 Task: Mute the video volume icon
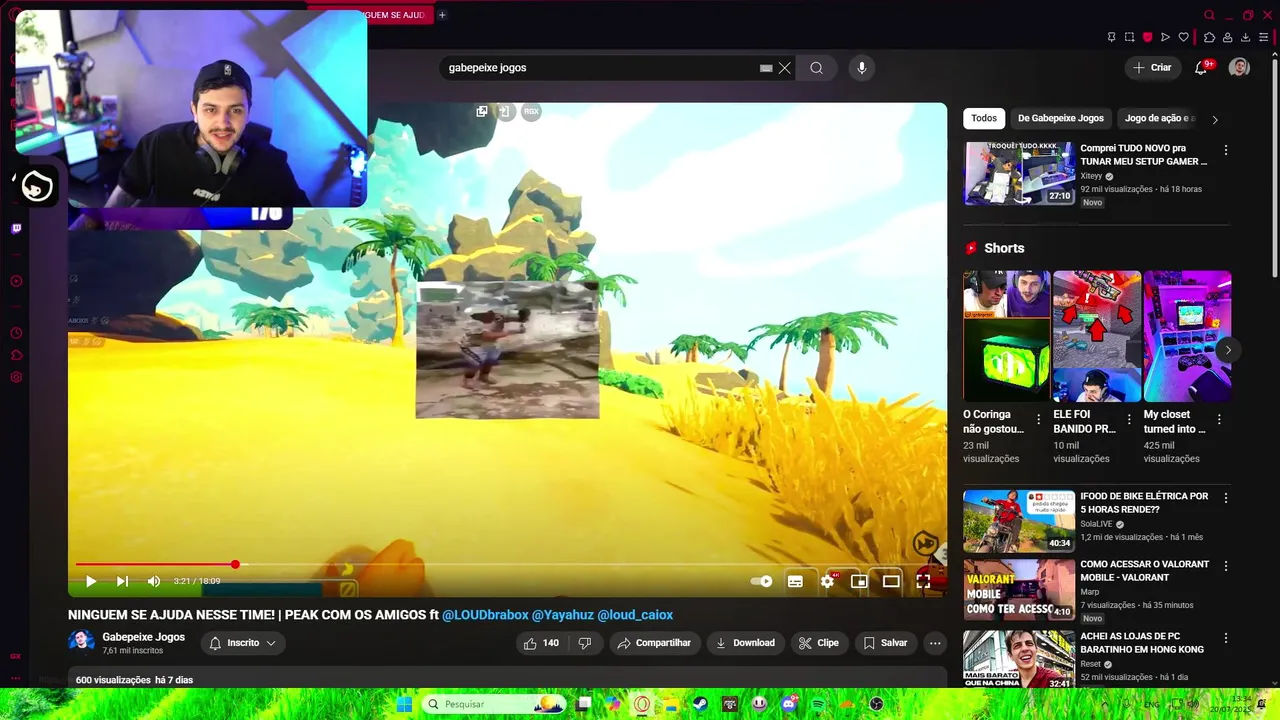click(153, 581)
